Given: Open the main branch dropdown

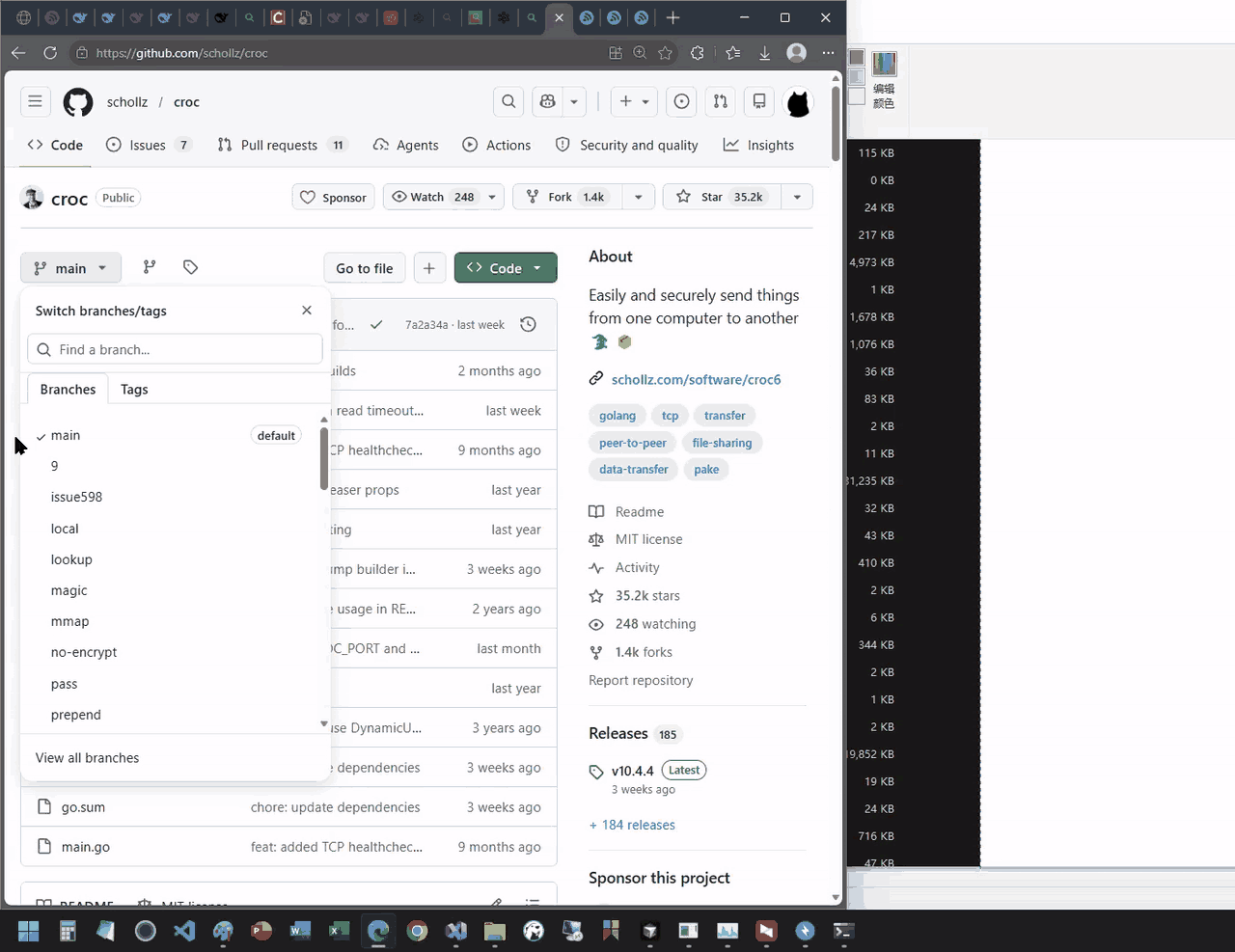Looking at the screenshot, I should 70,268.
